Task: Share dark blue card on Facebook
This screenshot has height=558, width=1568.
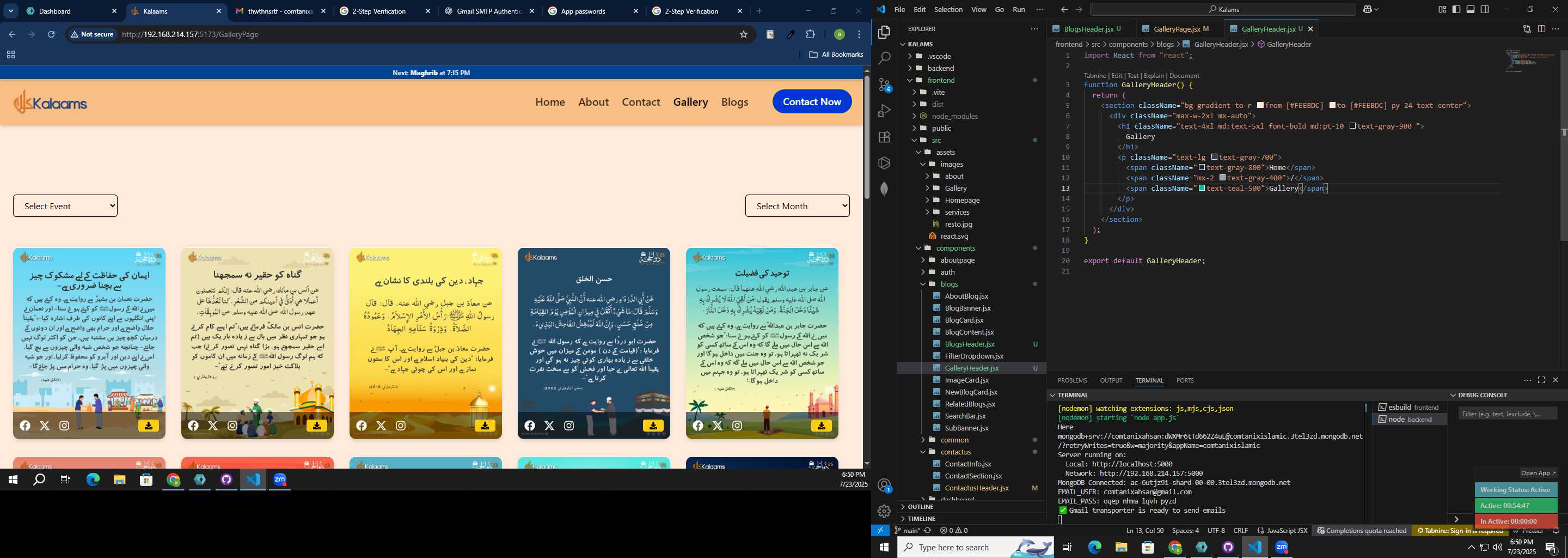Action: (530, 426)
